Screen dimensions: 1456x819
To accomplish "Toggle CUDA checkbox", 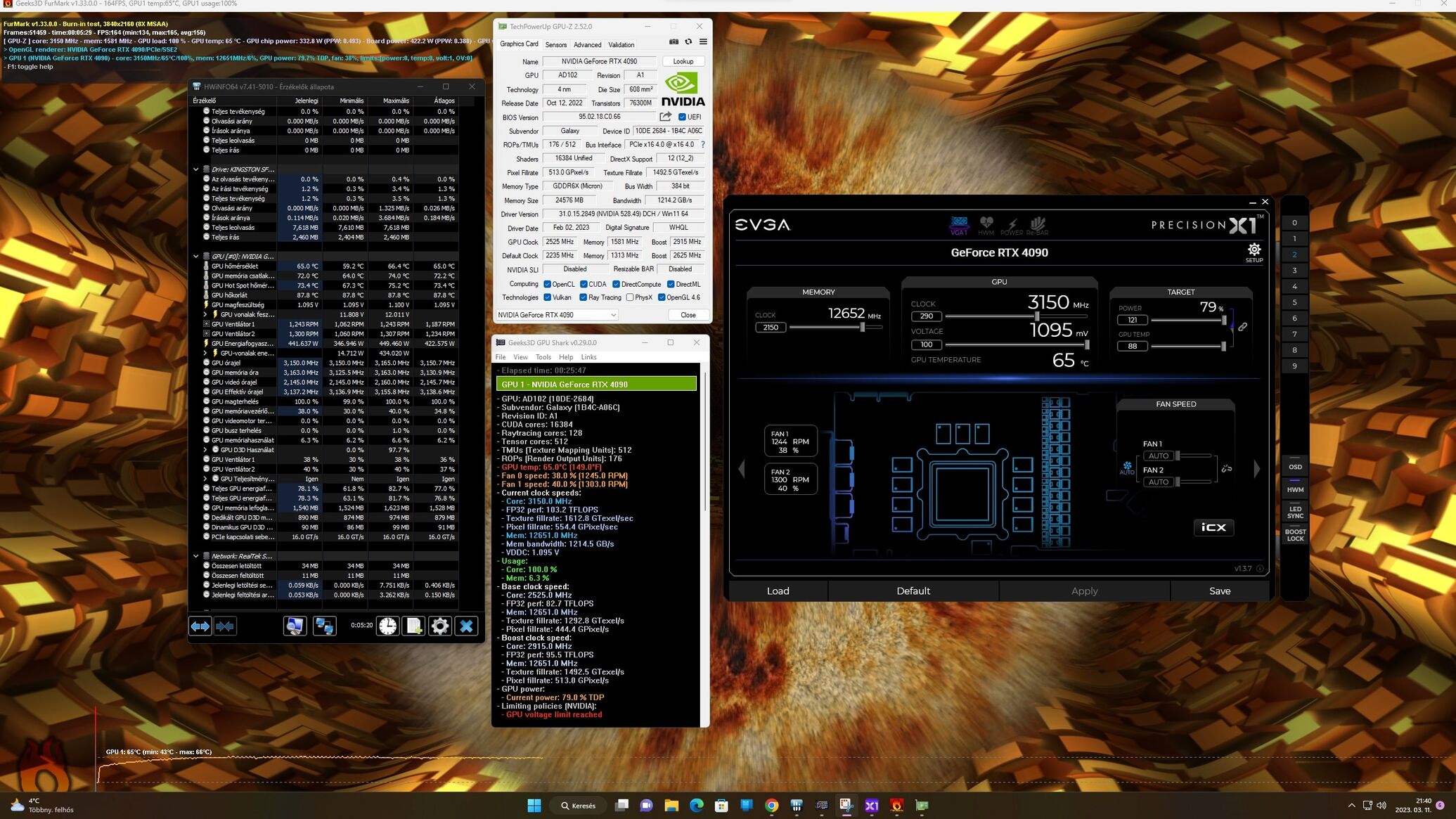I will (x=584, y=284).
